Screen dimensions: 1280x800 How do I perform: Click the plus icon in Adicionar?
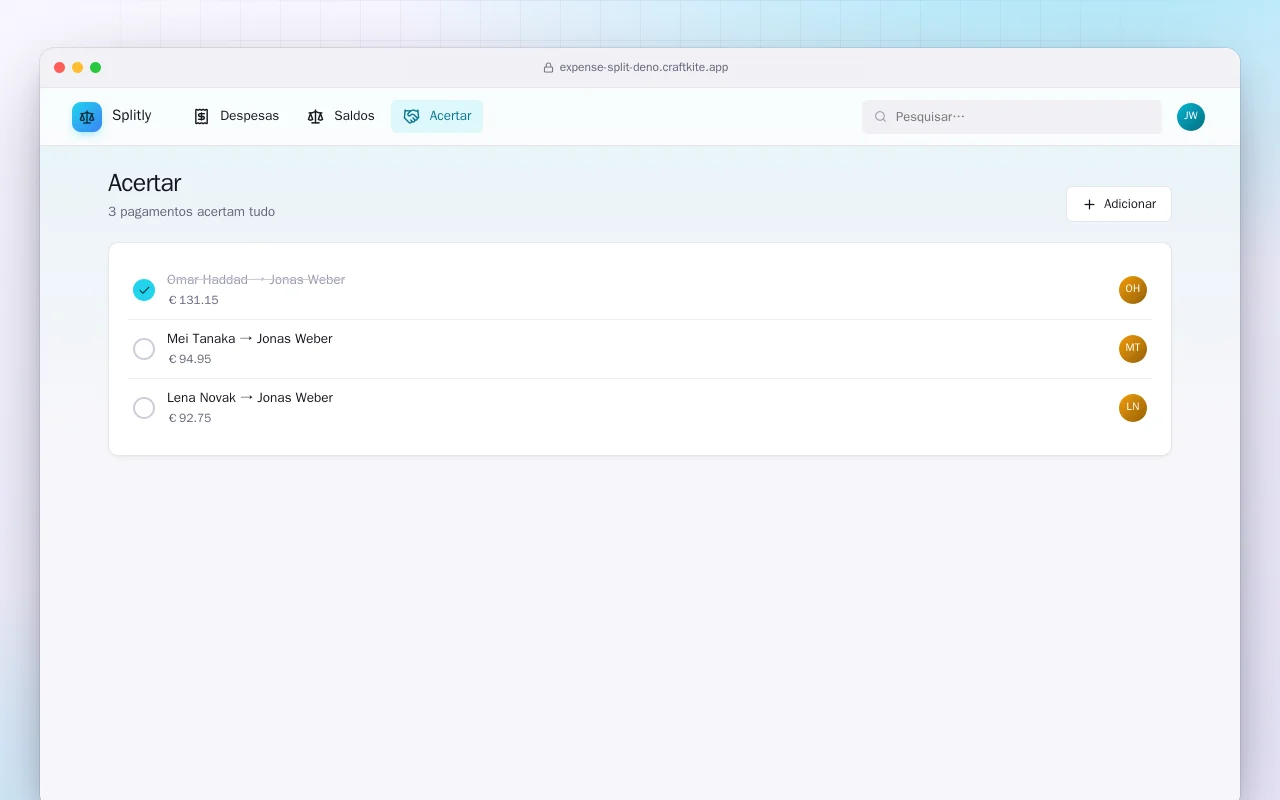click(1090, 204)
